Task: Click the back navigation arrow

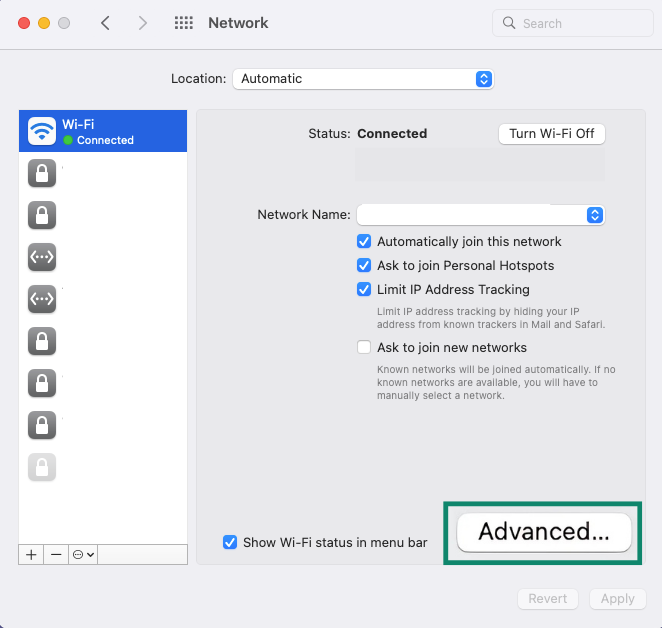Action: tap(105, 23)
